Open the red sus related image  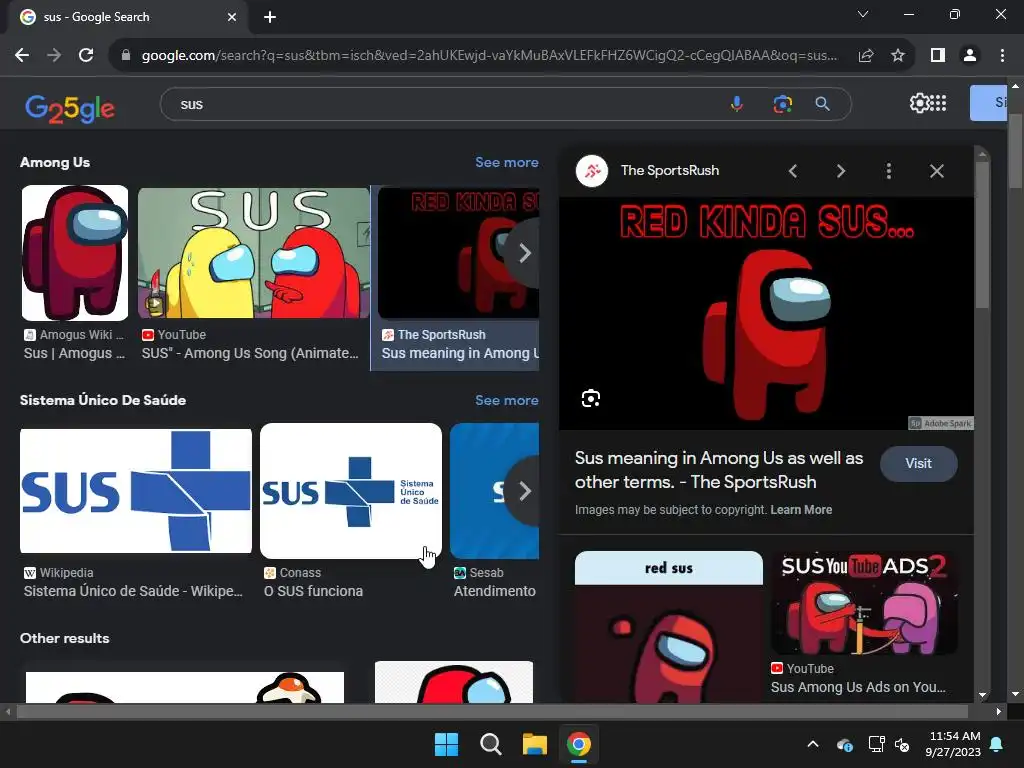click(669, 627)
